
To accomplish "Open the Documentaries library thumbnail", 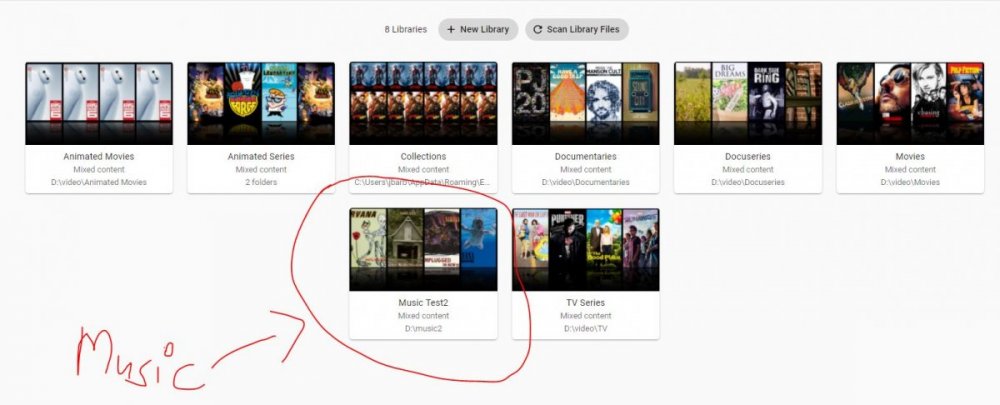I will (x=585, y=103).
